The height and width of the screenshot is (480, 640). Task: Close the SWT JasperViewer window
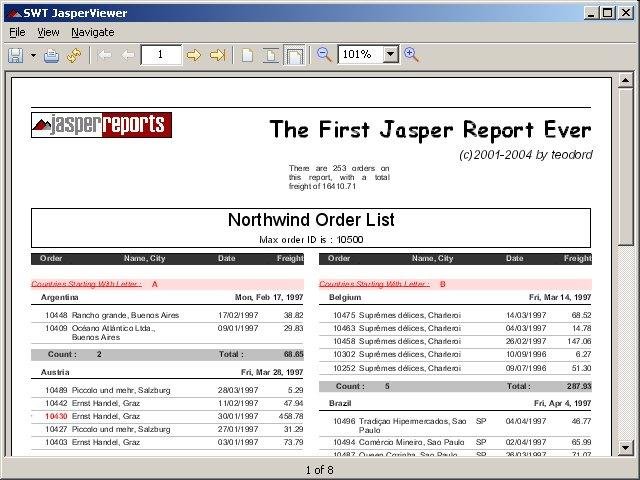tap(626, 13)
